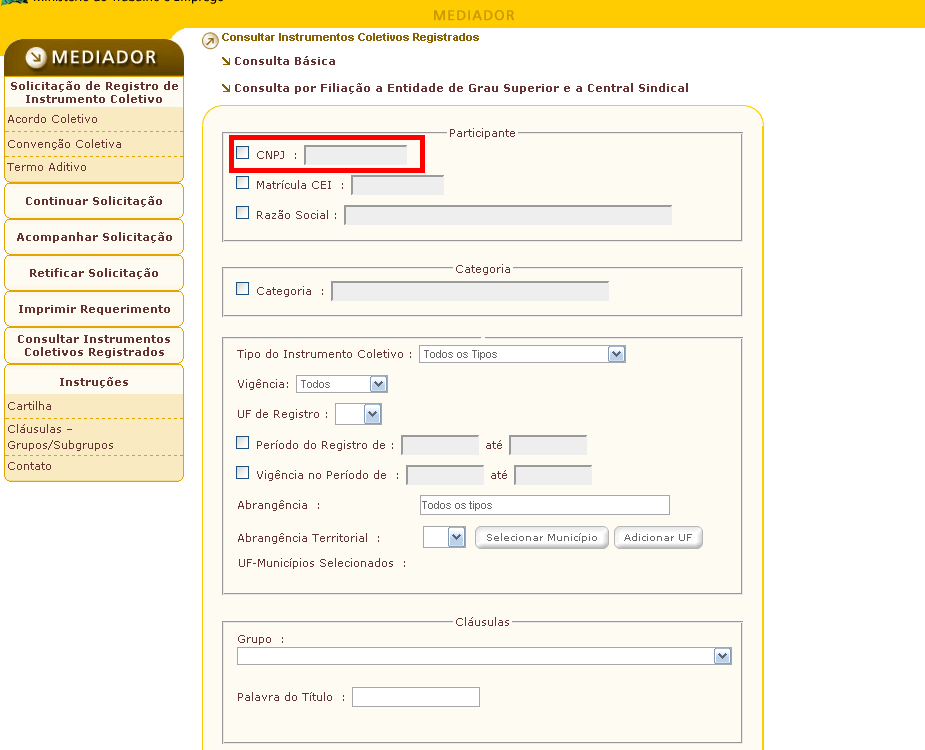This screenshot has width=925, height=750.
Task: Tick the Matrícula CEI checkbox
Action: click(243, 183)
